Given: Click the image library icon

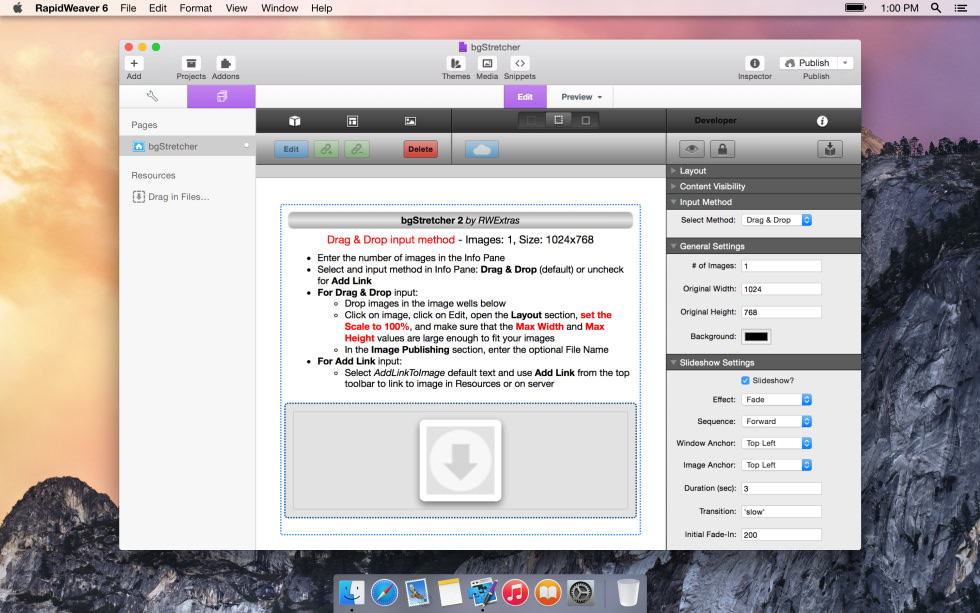Looking at the screenshot, I should tap(410, 121).
